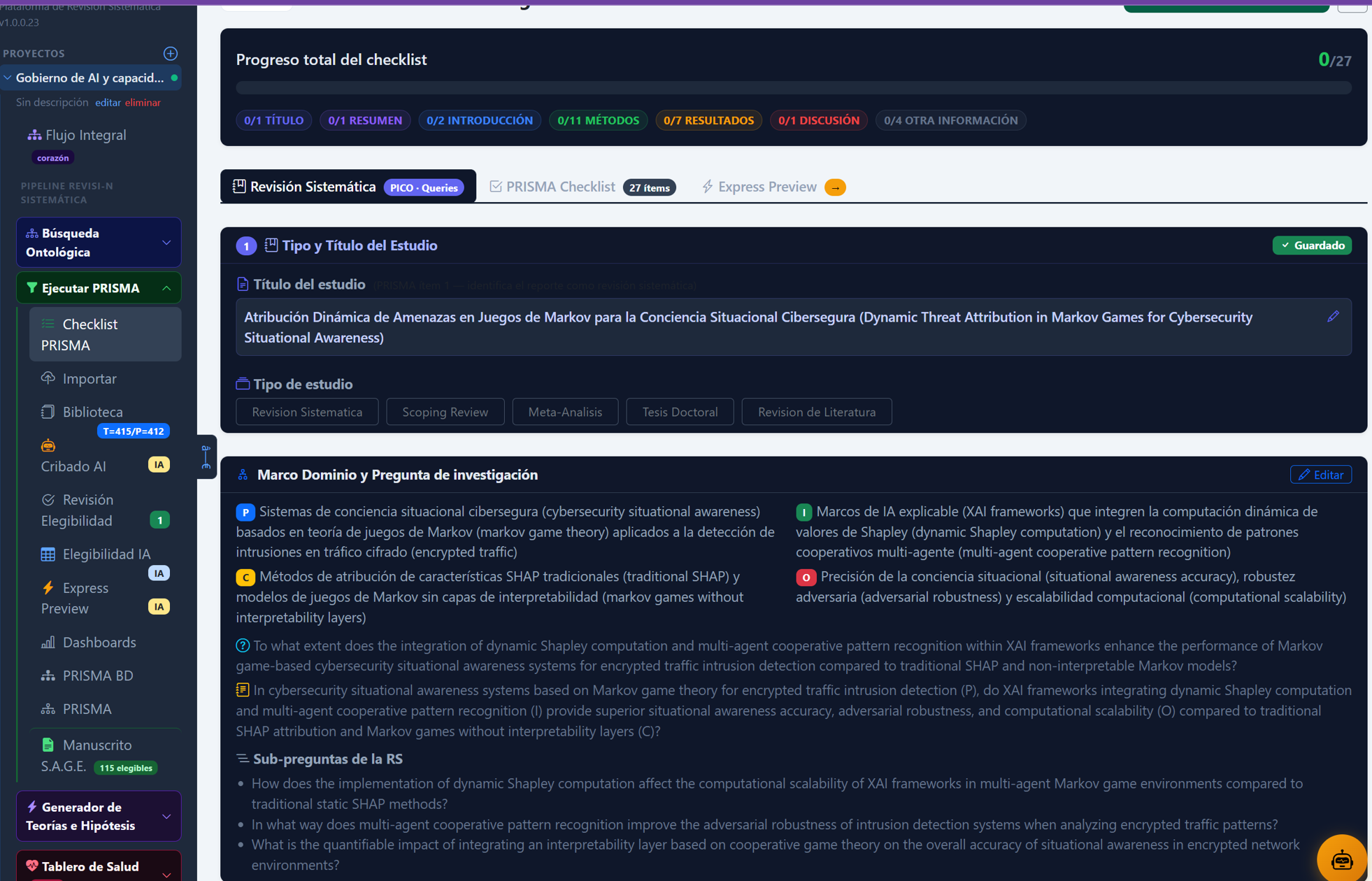Click the blue P population badge

tap(245, 513)
